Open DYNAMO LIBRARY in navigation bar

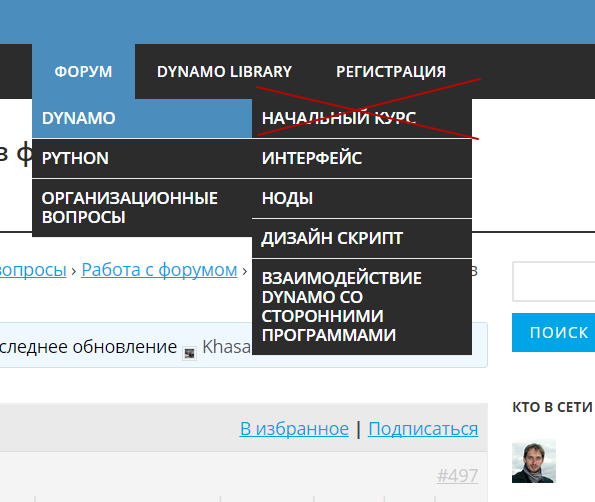(224, 71)
